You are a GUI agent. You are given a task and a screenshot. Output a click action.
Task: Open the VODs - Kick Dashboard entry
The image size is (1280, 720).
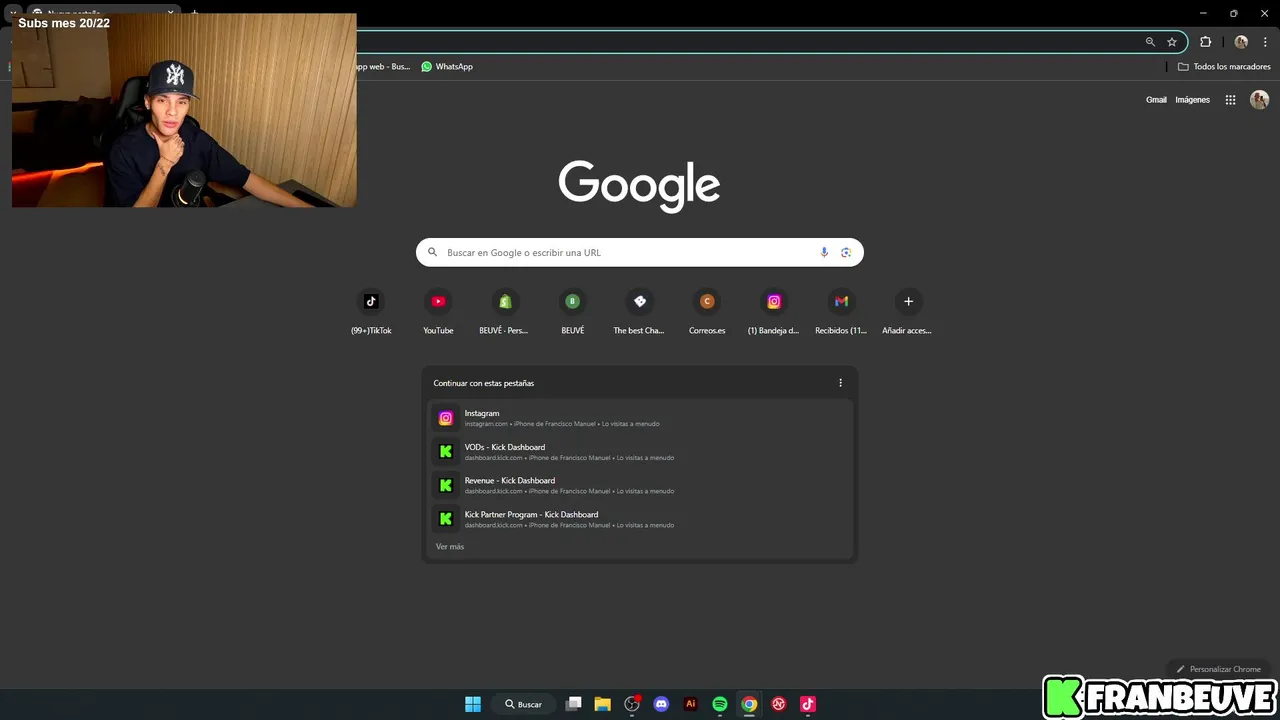[640, 452]
